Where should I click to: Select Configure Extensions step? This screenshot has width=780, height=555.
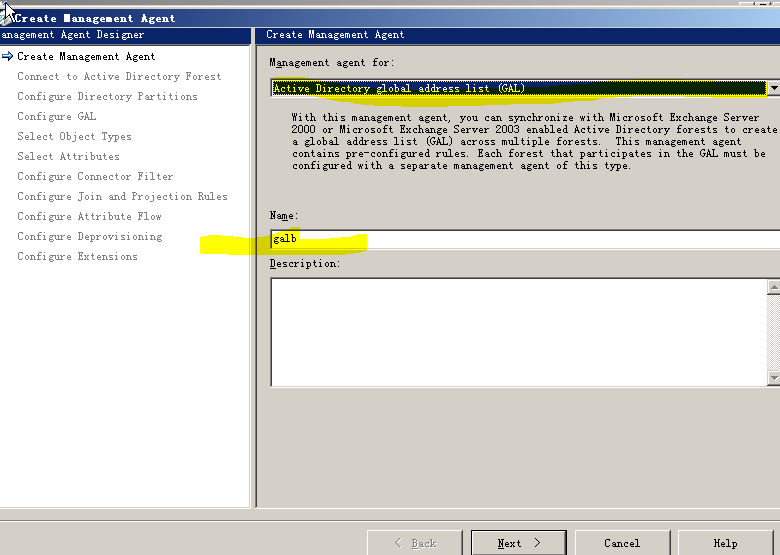77,257
